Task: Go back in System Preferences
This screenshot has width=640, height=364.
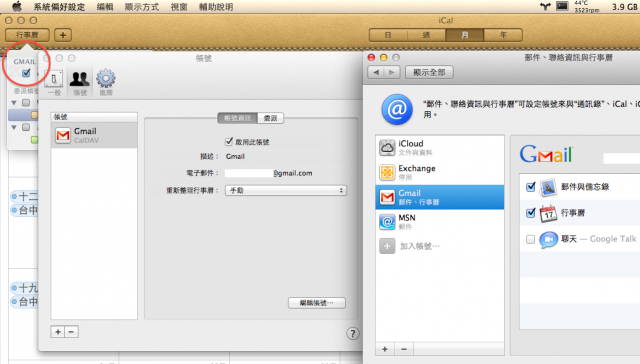Action: 376,72
